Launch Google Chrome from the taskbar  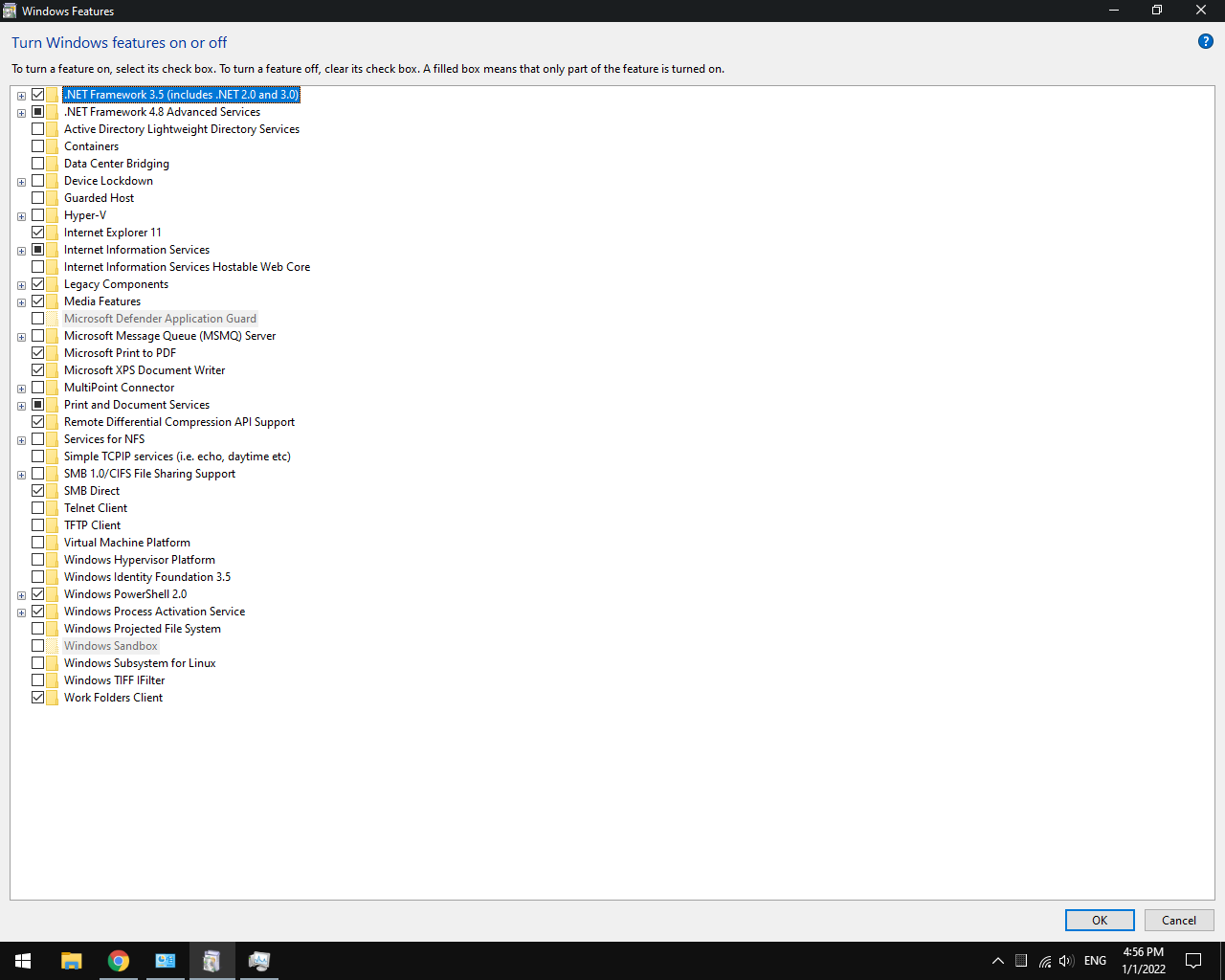119,961
